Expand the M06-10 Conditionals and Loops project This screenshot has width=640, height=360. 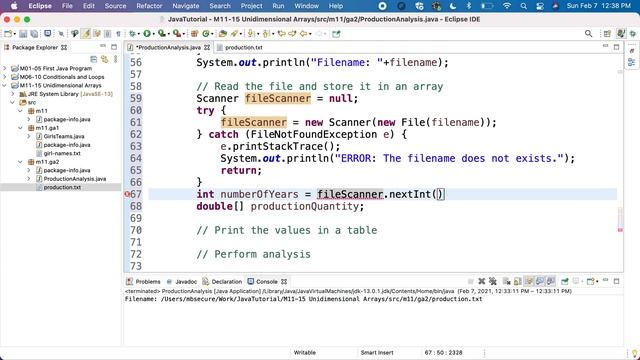tap(5, 77)
